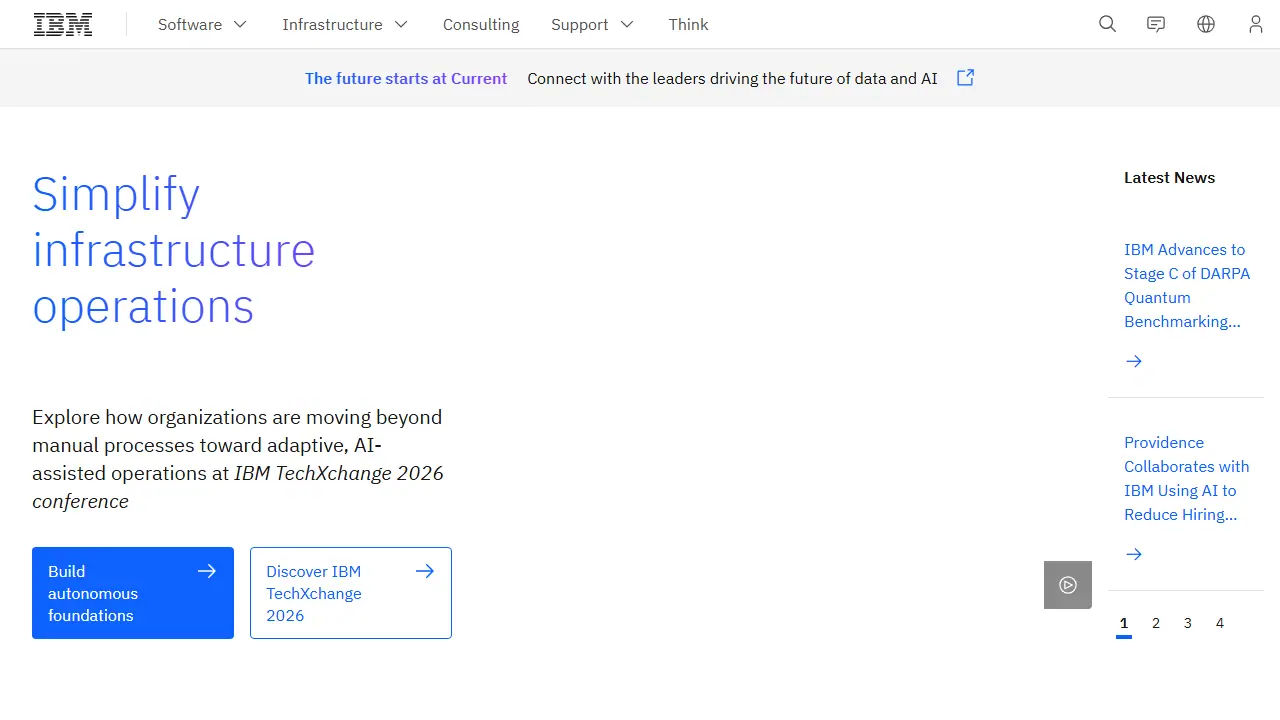This screenshot has width=1280, height=720.
Task: Open the globe region selector icon
Action: (x=1206, y=24)
